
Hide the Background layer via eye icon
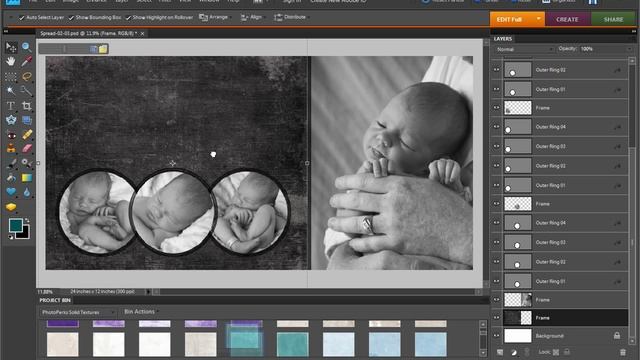[x=496, y=336]
